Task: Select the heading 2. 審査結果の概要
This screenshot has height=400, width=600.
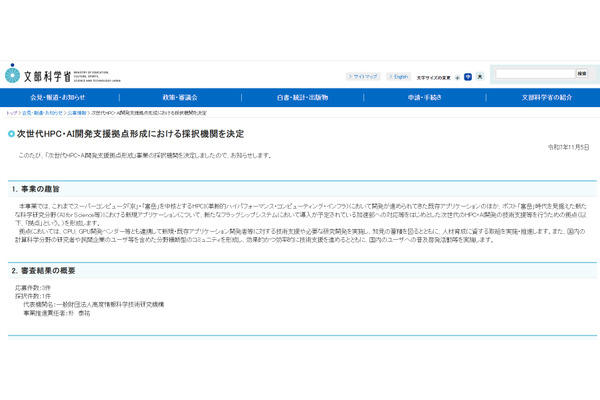Action: tap(43, 271)
